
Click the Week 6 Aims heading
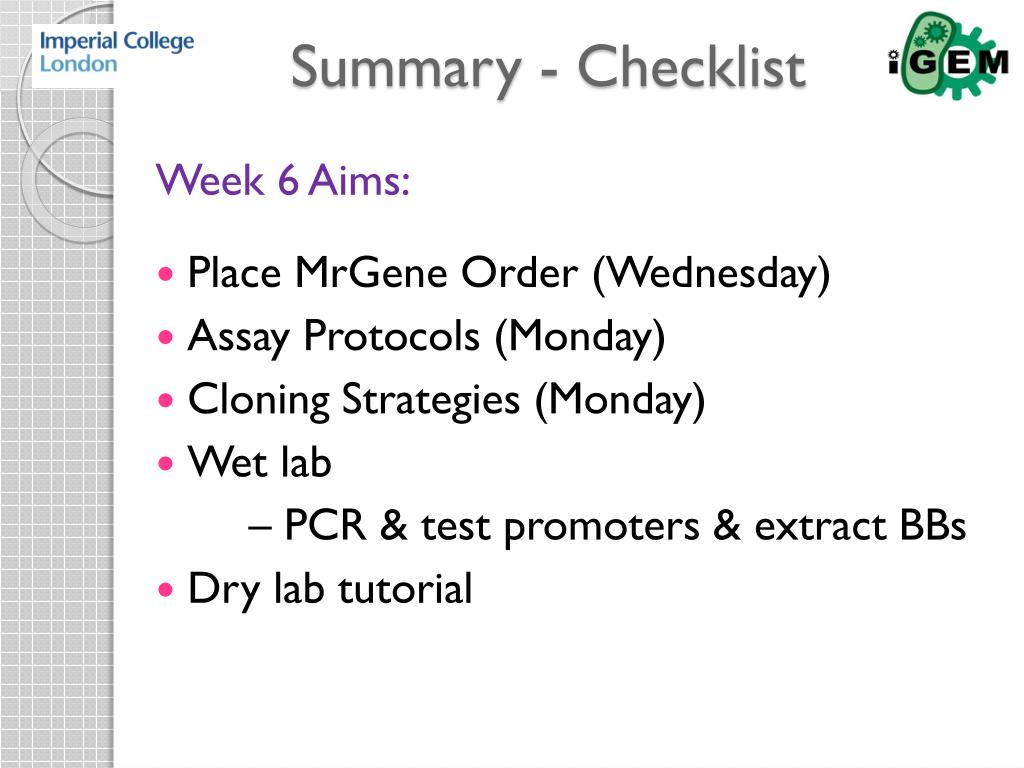[283, 180]
